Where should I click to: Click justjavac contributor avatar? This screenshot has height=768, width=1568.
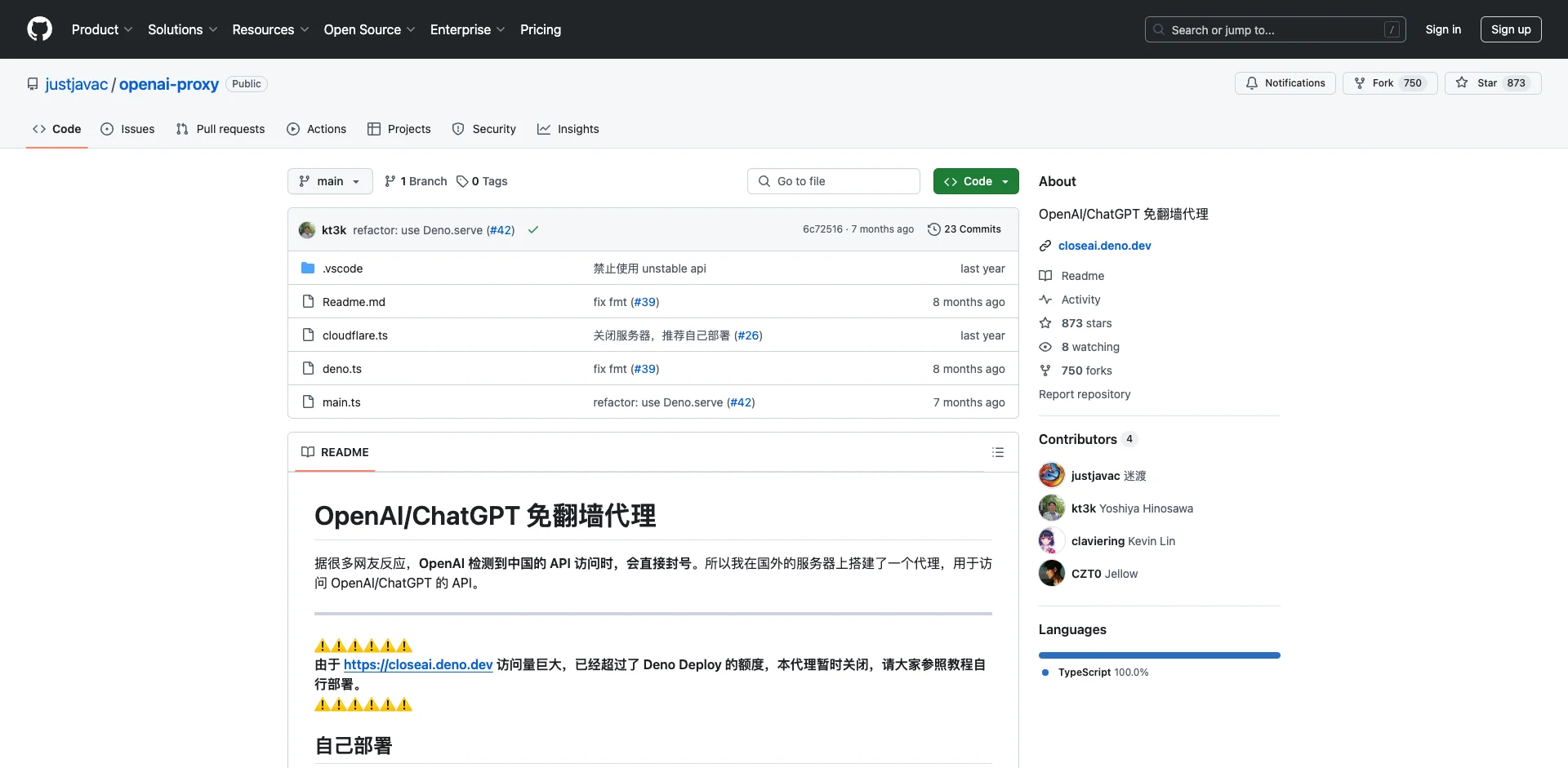pyautogui.click(x=1052, y=475)
